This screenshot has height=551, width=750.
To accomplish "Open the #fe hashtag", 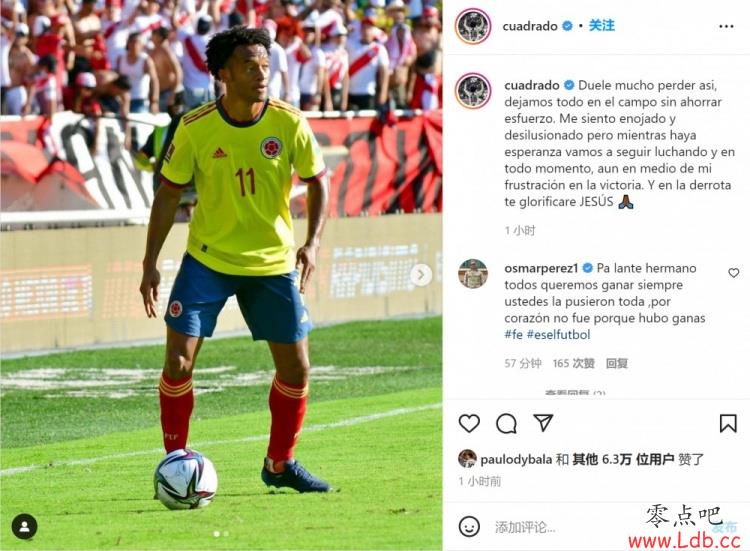I will [513, 334].
